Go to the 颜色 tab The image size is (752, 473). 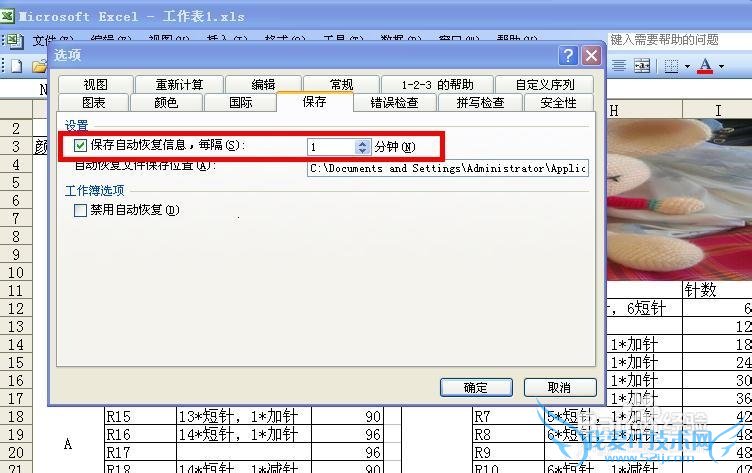(166, 103)
